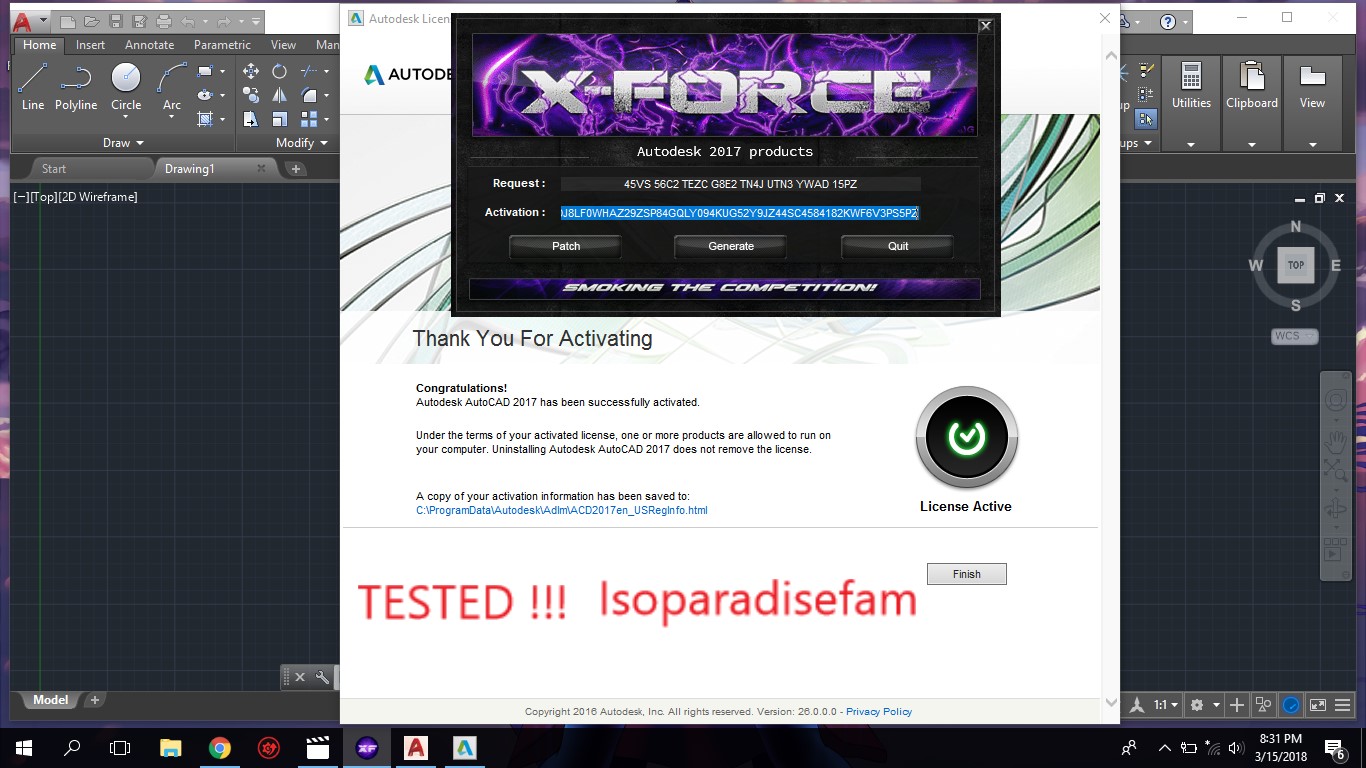Viewport: 1366px width, 768px height.
Task: Click the Ellipse tool icon
Action: pos(205,95)
